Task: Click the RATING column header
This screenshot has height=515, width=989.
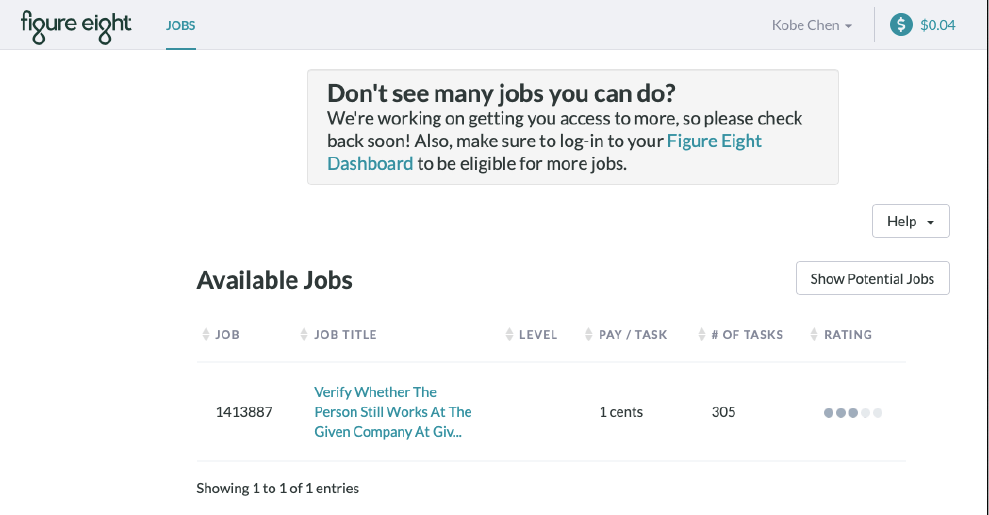Action: (x=848, y=335)
